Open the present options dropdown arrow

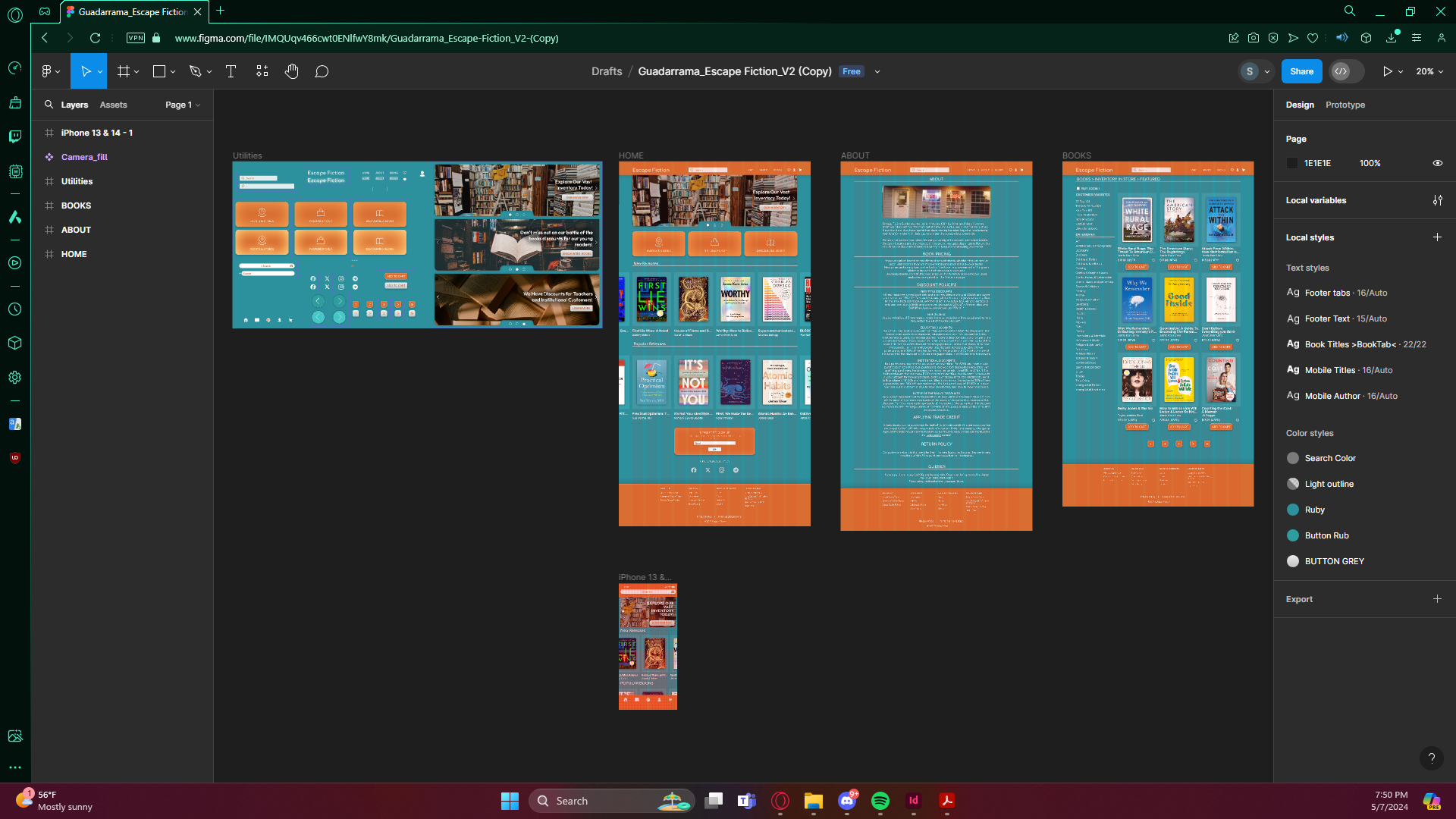coord(1401,72)
